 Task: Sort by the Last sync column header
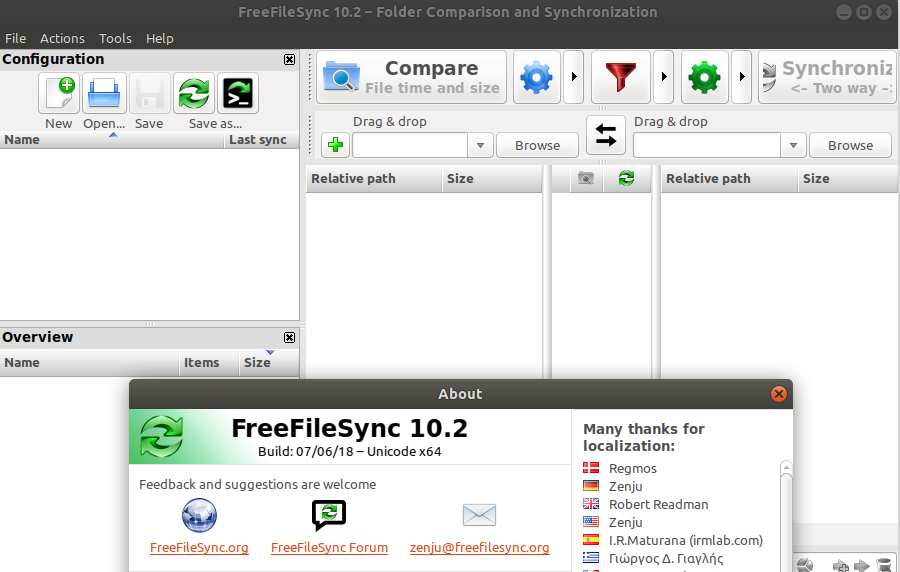click(258, 140)
